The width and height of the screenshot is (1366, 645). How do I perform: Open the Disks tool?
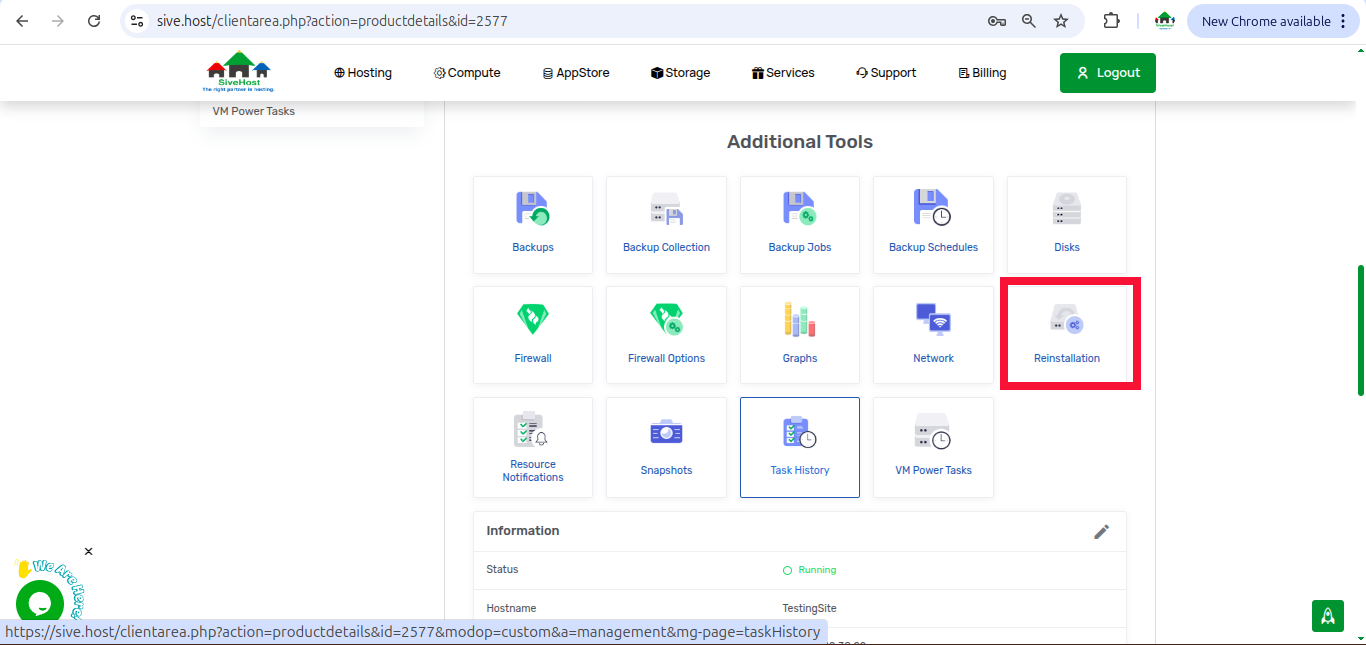(x=1067, y=225)
